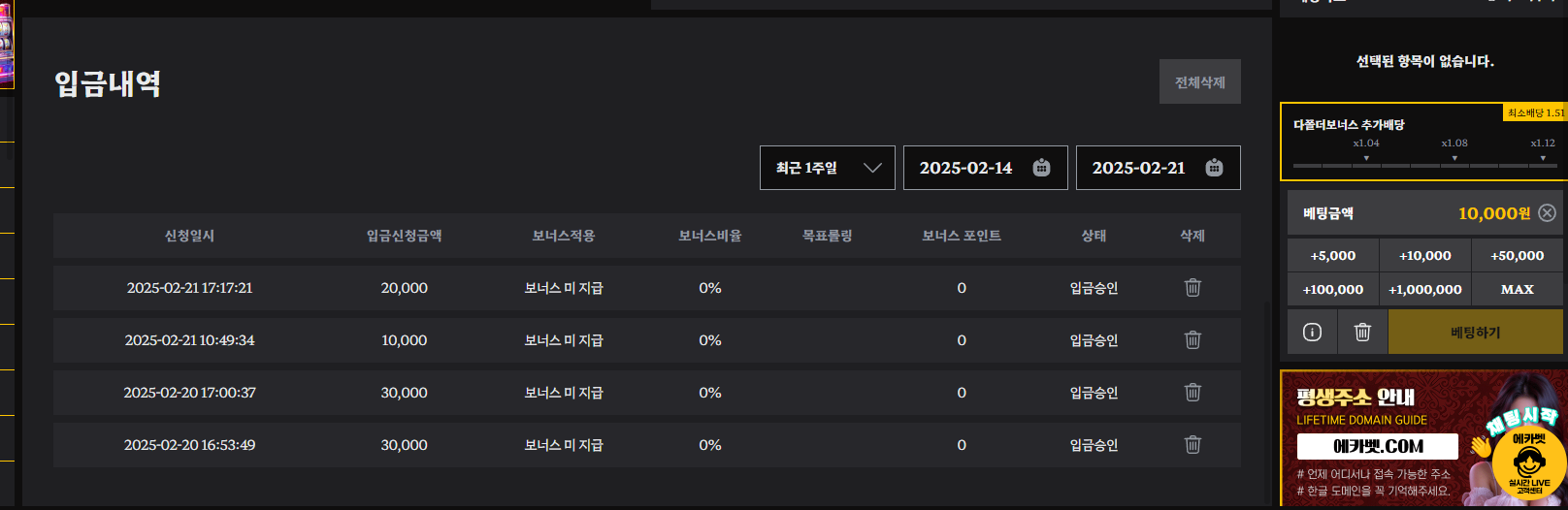Open calendar for start date 2025-02-14

coord(1041,168)
